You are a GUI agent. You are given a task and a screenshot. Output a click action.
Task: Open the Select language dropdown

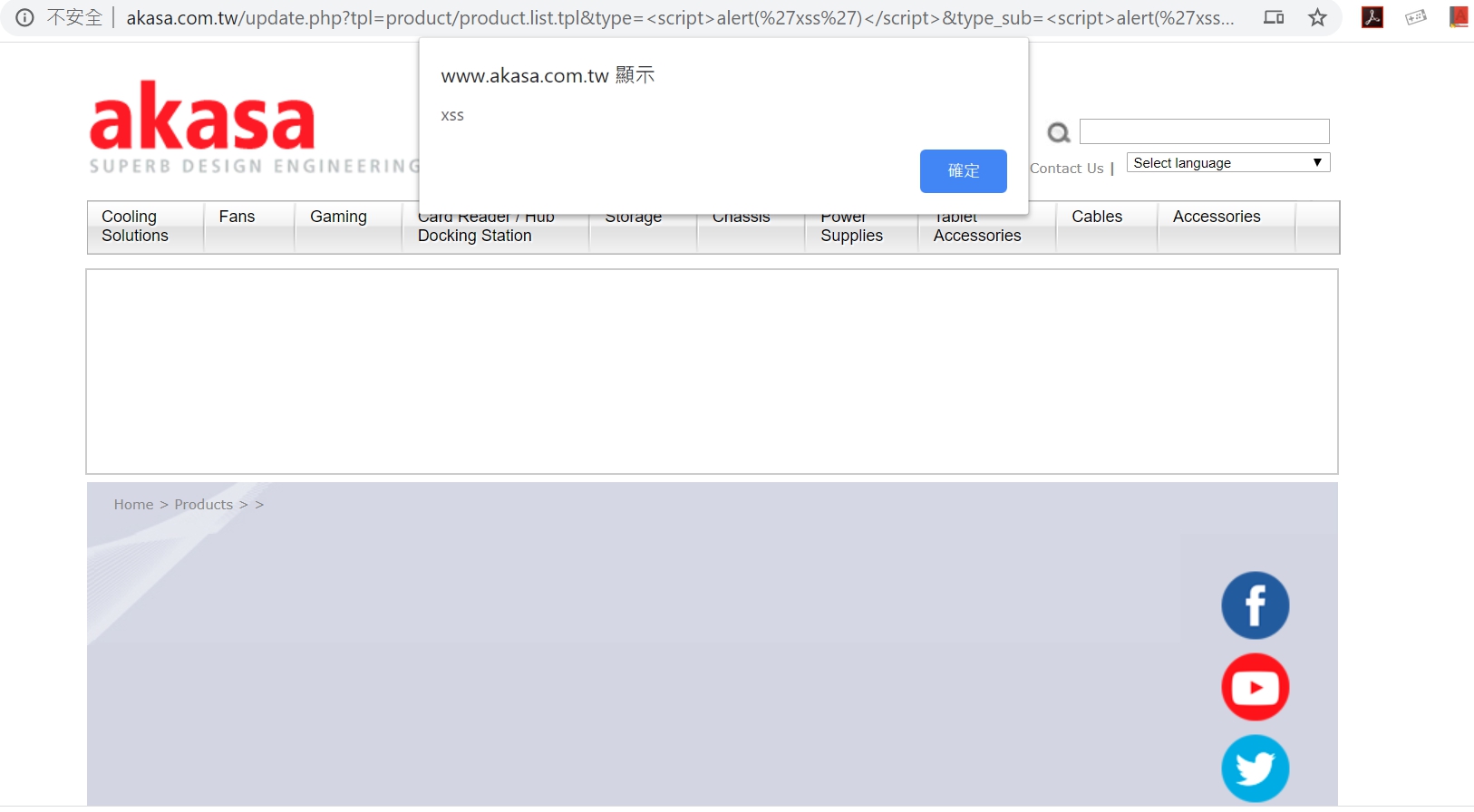[x=1228, y=163]
